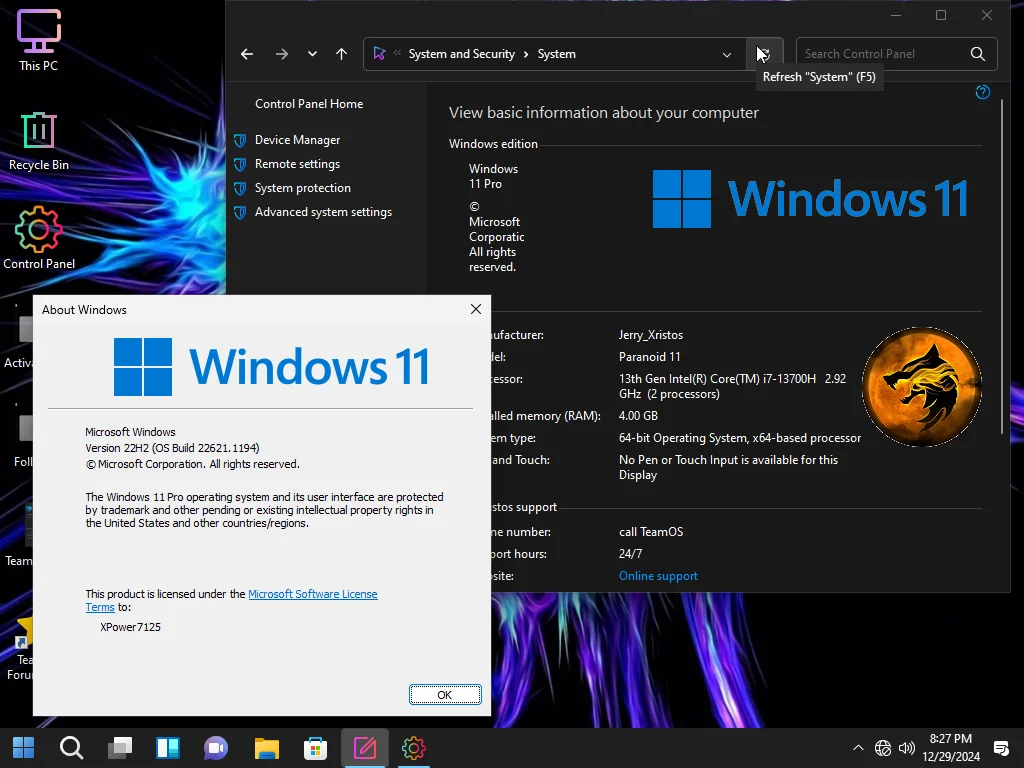Open the Start menu

pyautogui.click(x=24, y=748)
